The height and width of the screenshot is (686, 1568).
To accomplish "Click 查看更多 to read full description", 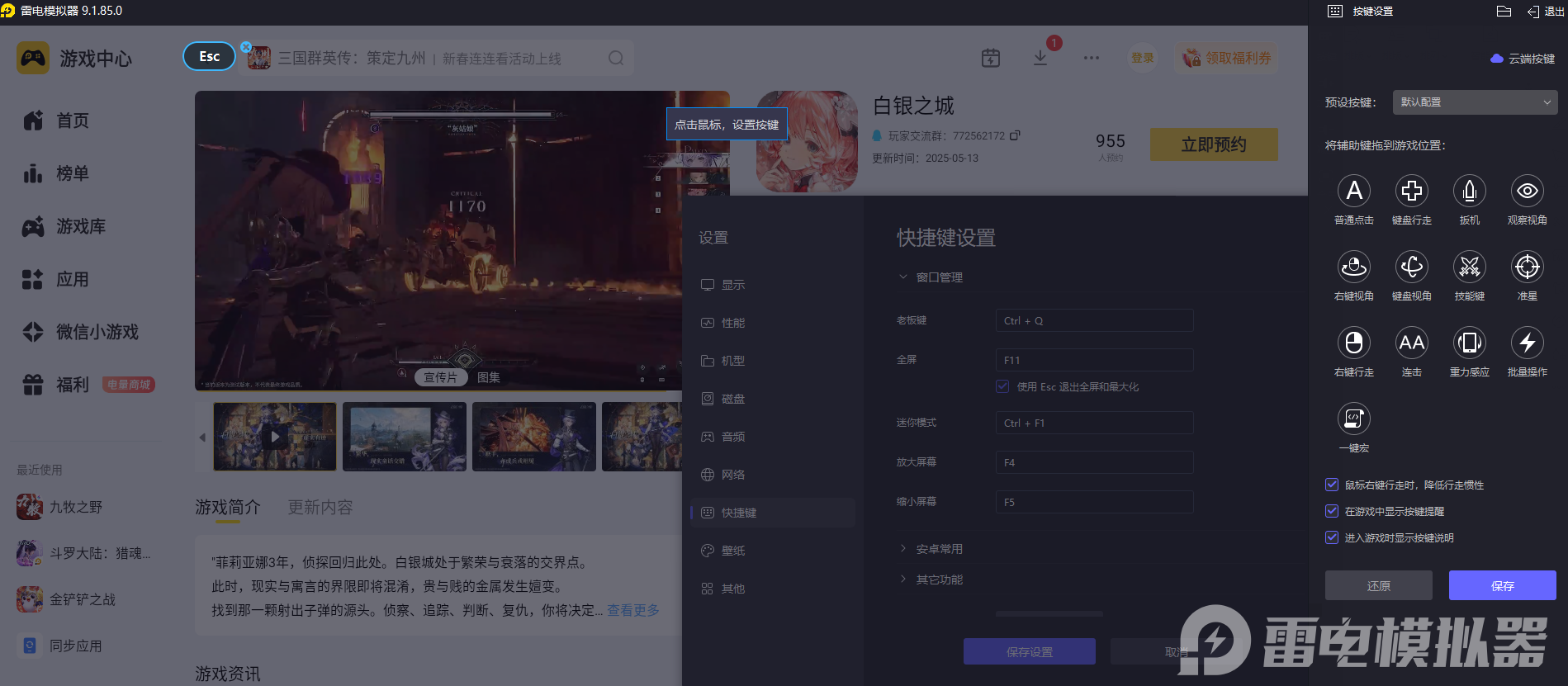I will pyautogui.click(x=633, y=610).
